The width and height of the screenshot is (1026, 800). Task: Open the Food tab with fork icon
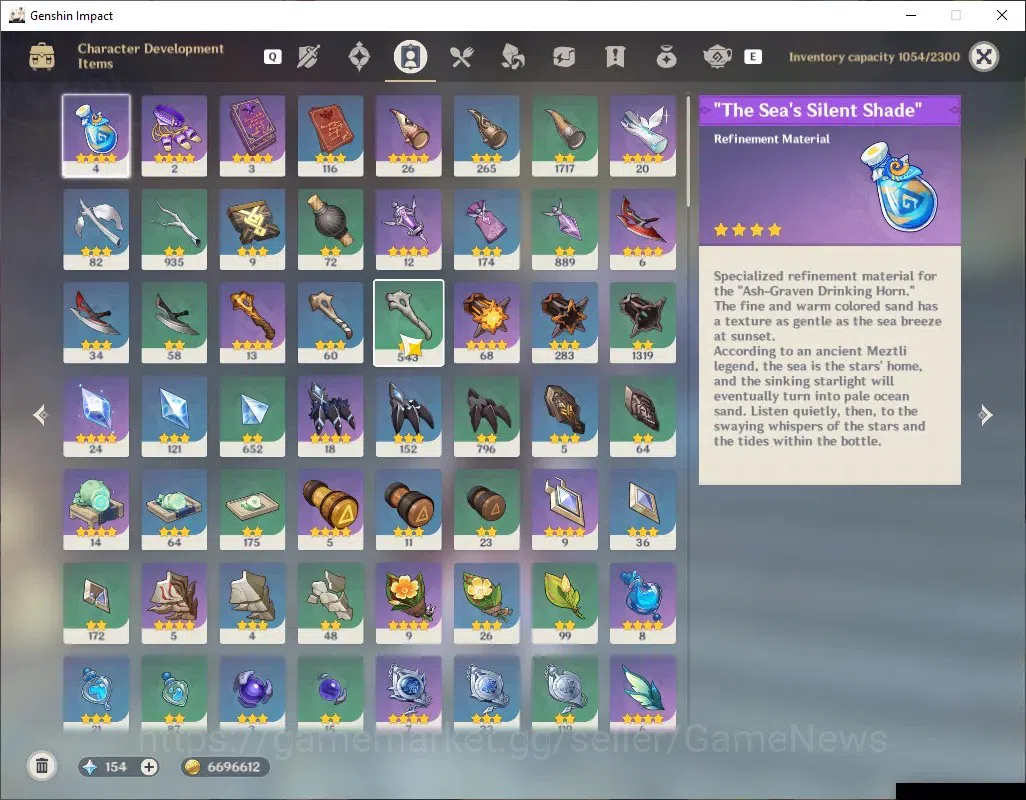click(x=461, y=57)
